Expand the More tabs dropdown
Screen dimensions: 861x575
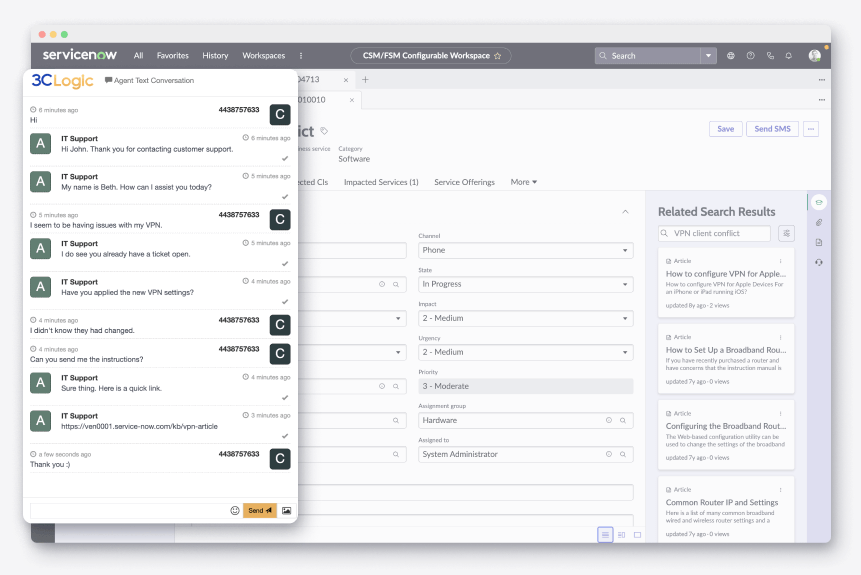523,182
